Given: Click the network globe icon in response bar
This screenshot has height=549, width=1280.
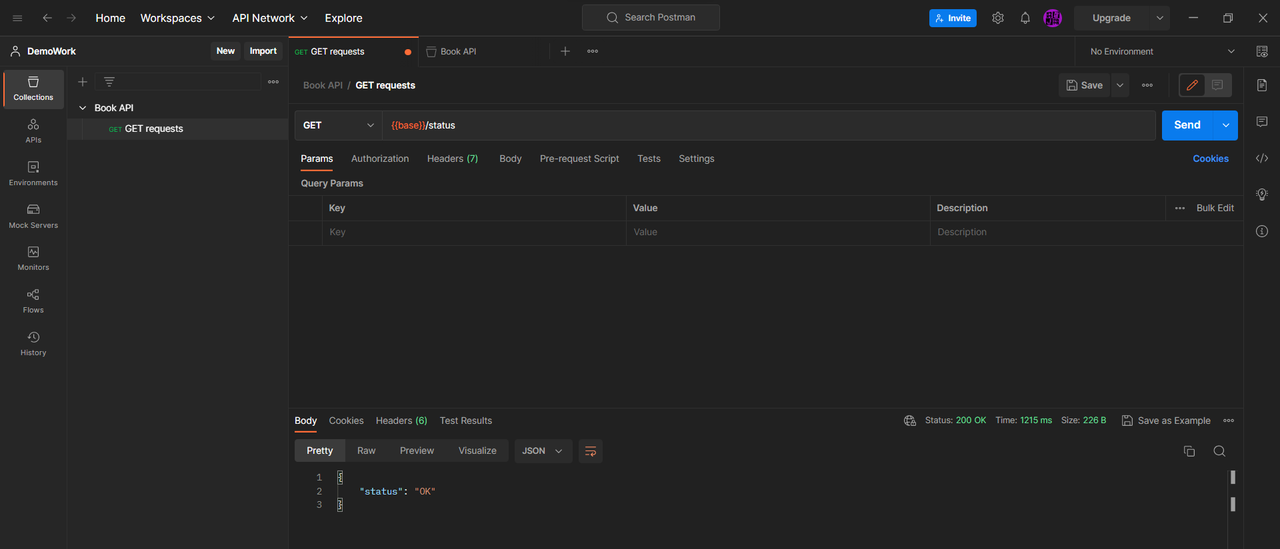Looking at the screenshot, I should coord(909,421).
